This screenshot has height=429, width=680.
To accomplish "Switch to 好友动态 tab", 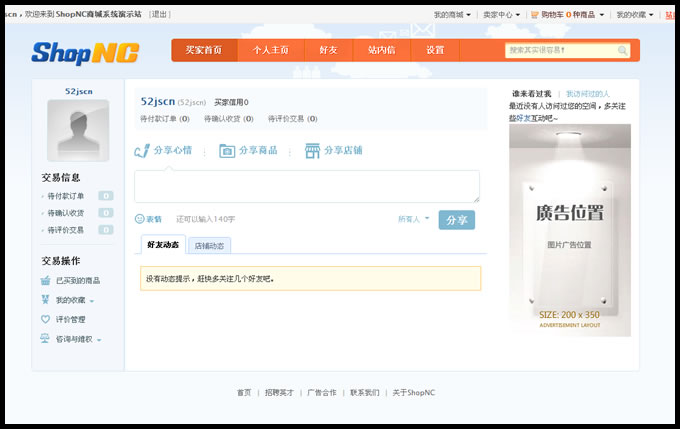I will click(163, 245).
